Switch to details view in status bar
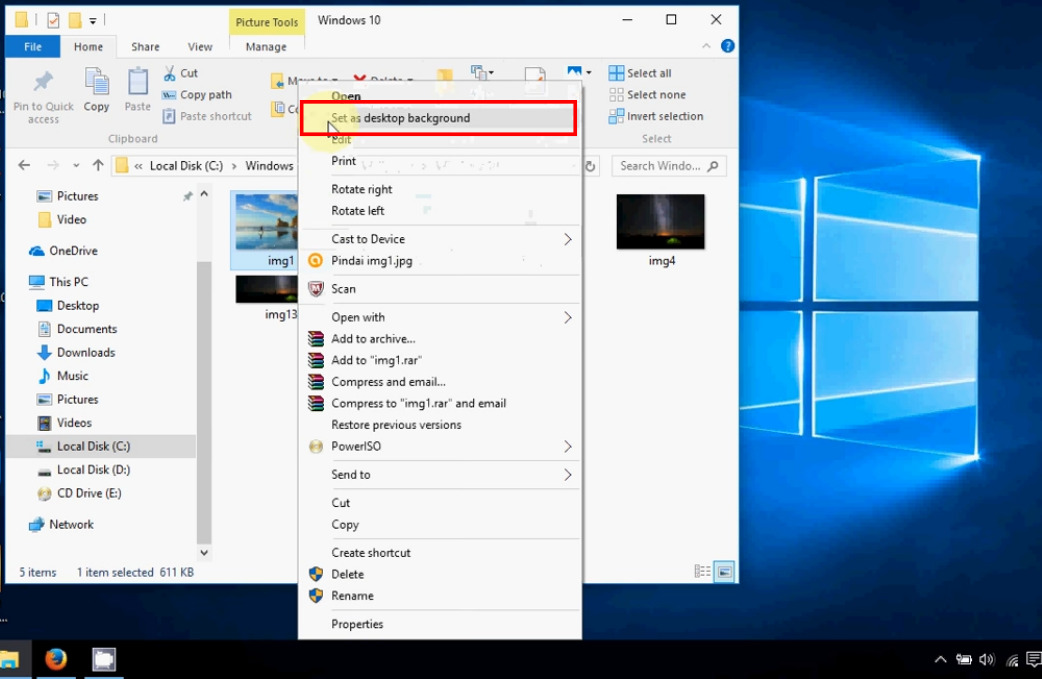The height and width of the screenshot is (679, 1042). tap(703, 570)
